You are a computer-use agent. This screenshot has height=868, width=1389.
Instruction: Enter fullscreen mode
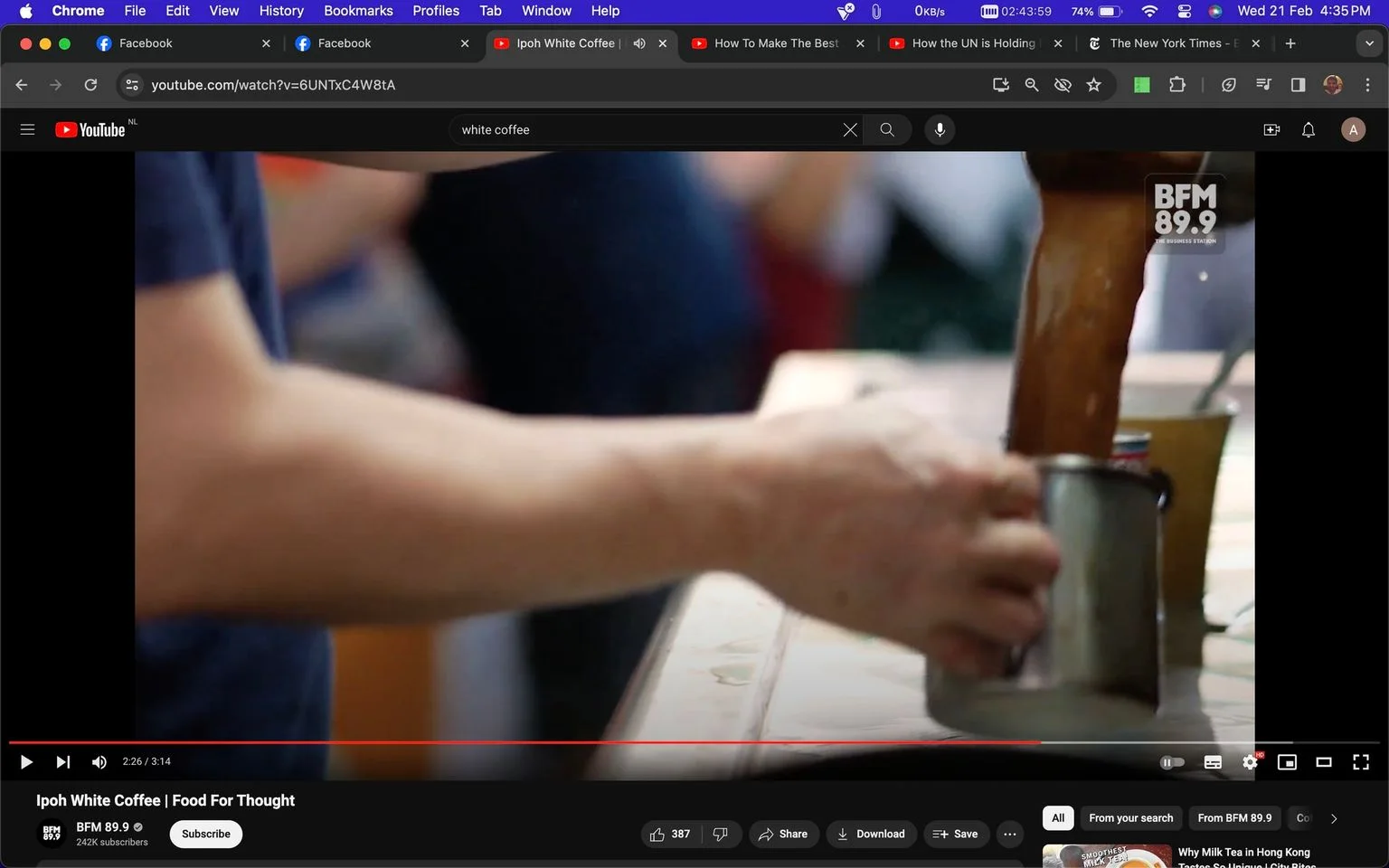[1360, 762]
